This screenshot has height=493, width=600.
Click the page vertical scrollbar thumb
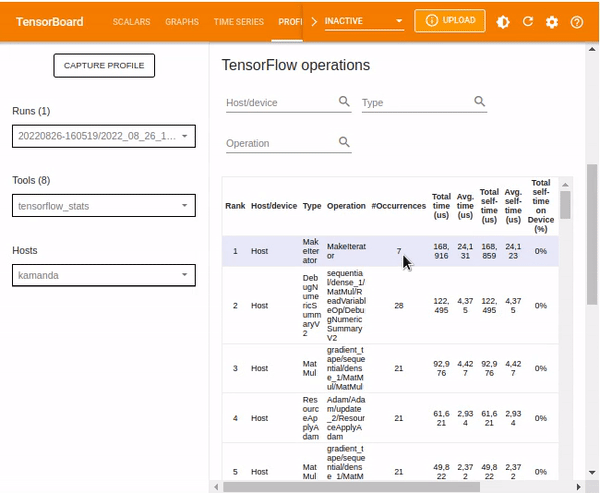pos(592,235)
